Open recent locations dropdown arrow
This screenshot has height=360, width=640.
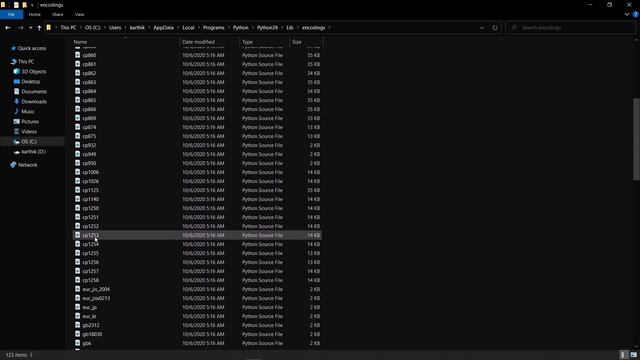30,28
